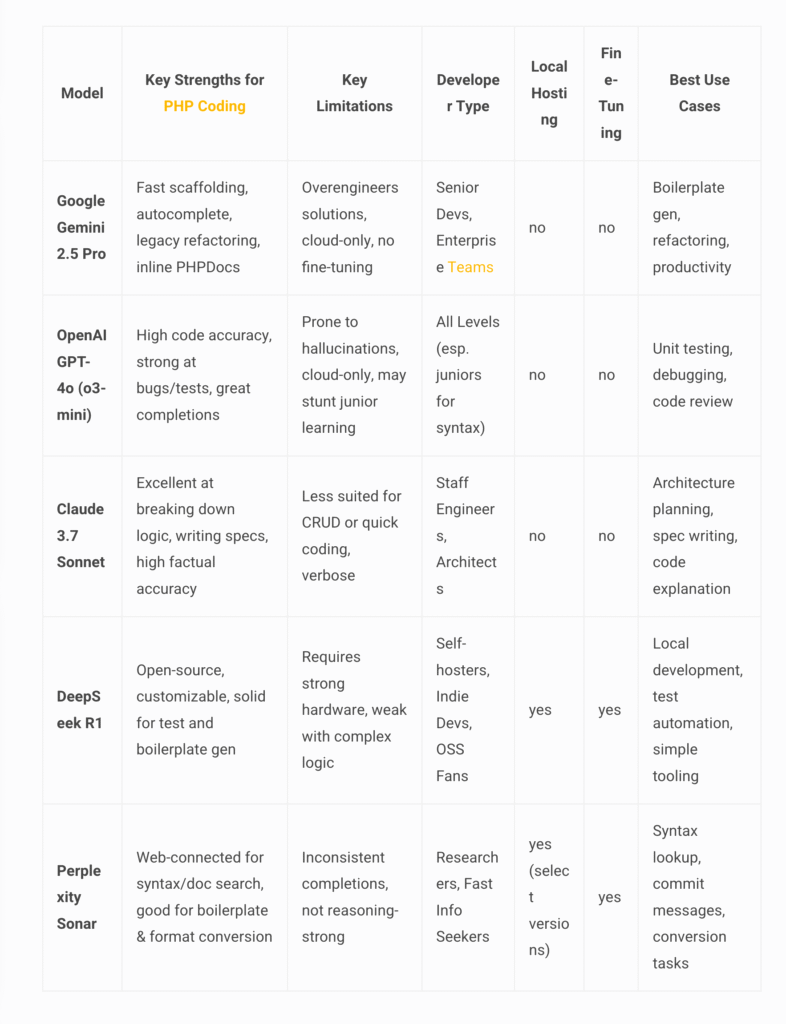Select the Developer Type column header
The width and height of the screenshot is (786, 1024).
(468, 93)
